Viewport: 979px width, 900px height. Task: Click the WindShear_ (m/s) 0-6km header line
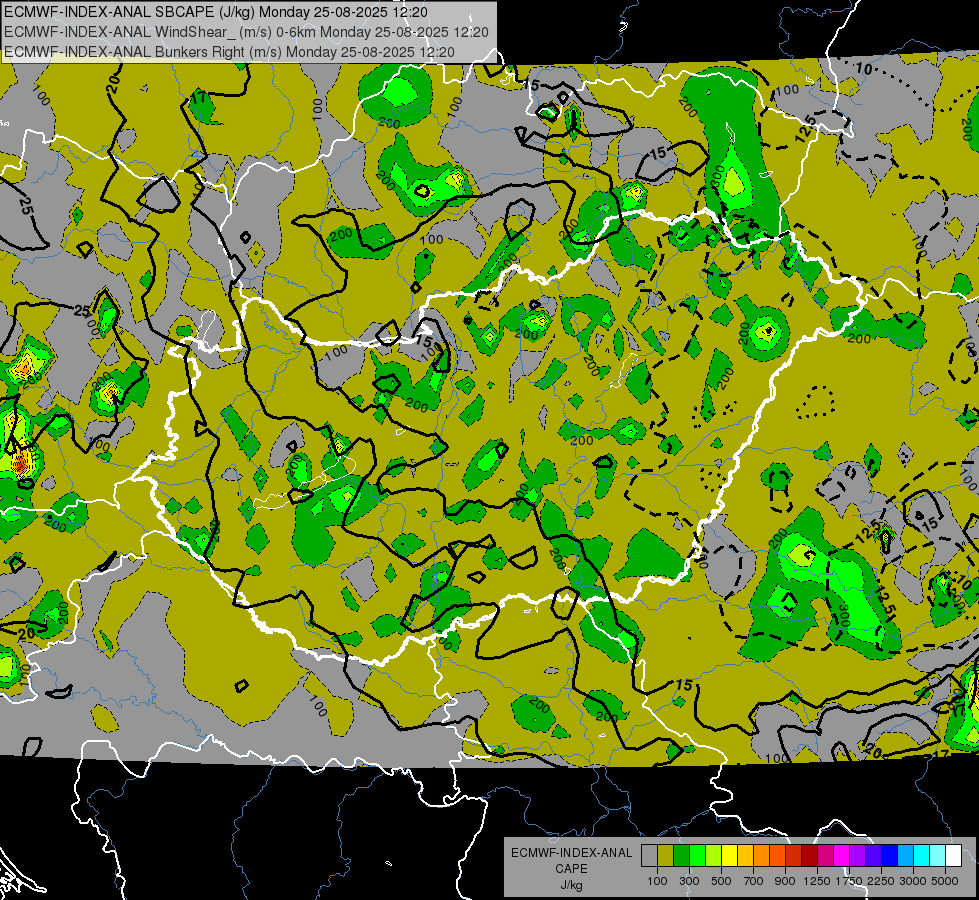tap(246, 32)
